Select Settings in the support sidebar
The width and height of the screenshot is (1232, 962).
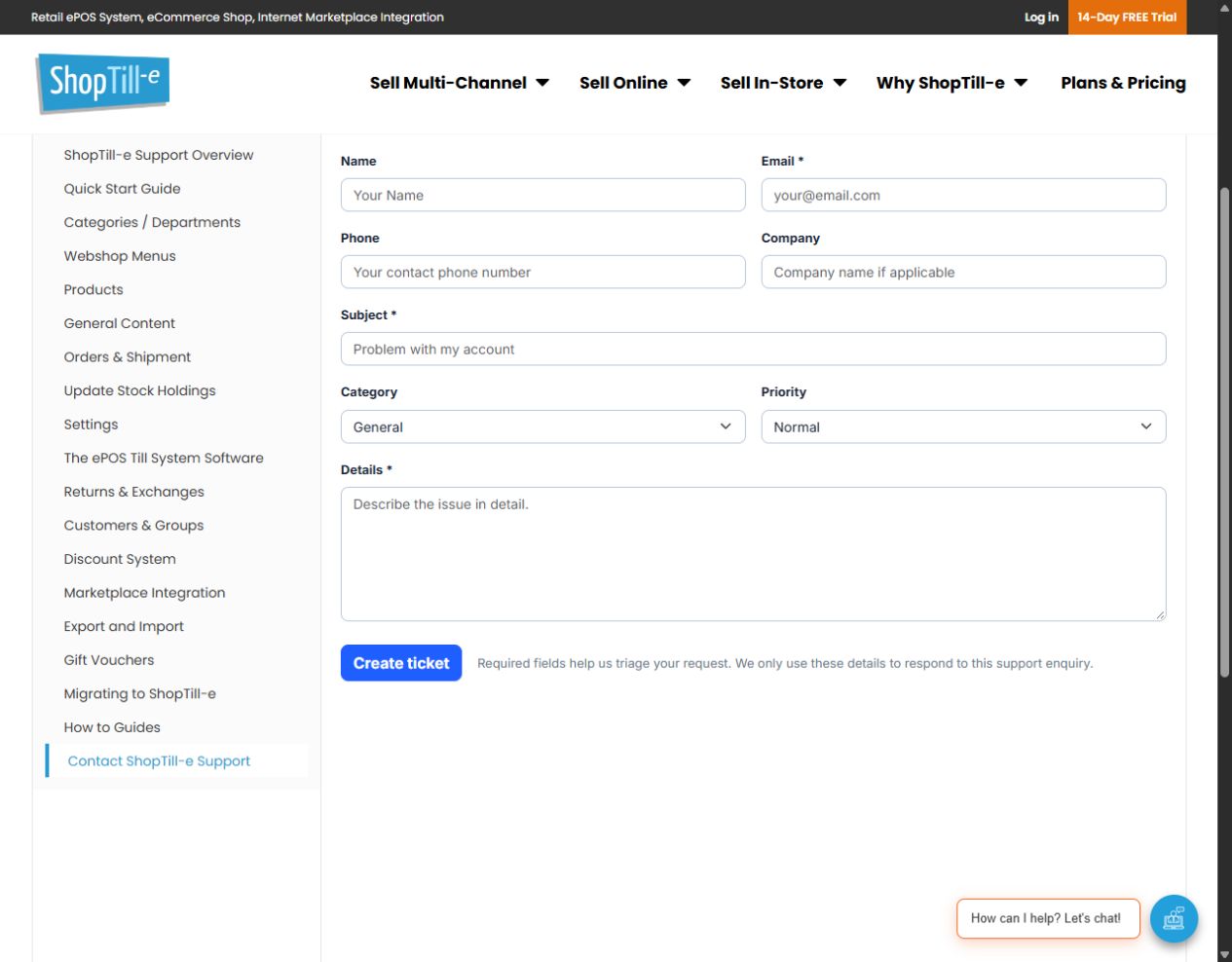click(91, 425)
